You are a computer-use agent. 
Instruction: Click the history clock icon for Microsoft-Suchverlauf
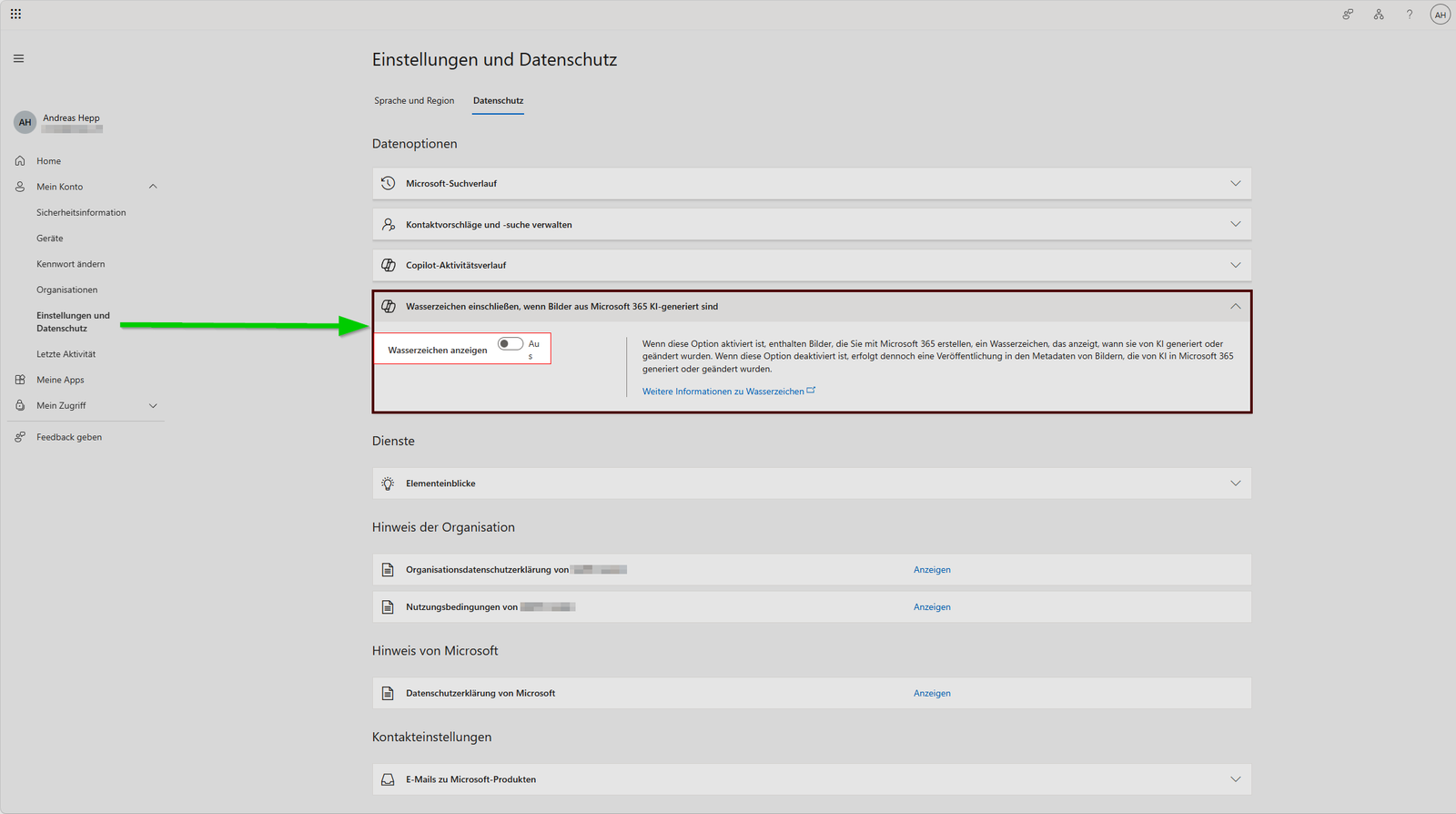(x=388, y=183)
